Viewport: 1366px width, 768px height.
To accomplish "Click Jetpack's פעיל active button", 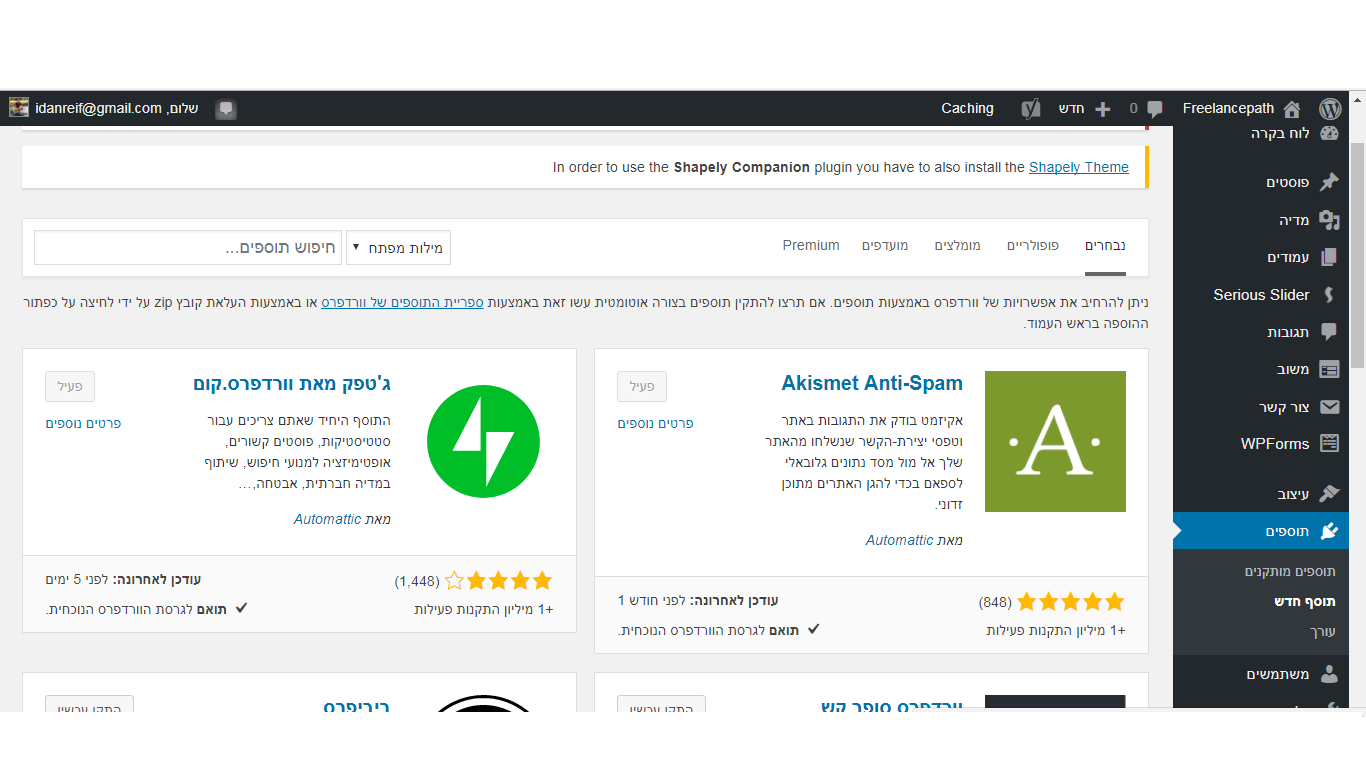I will [x=70, y=386].
